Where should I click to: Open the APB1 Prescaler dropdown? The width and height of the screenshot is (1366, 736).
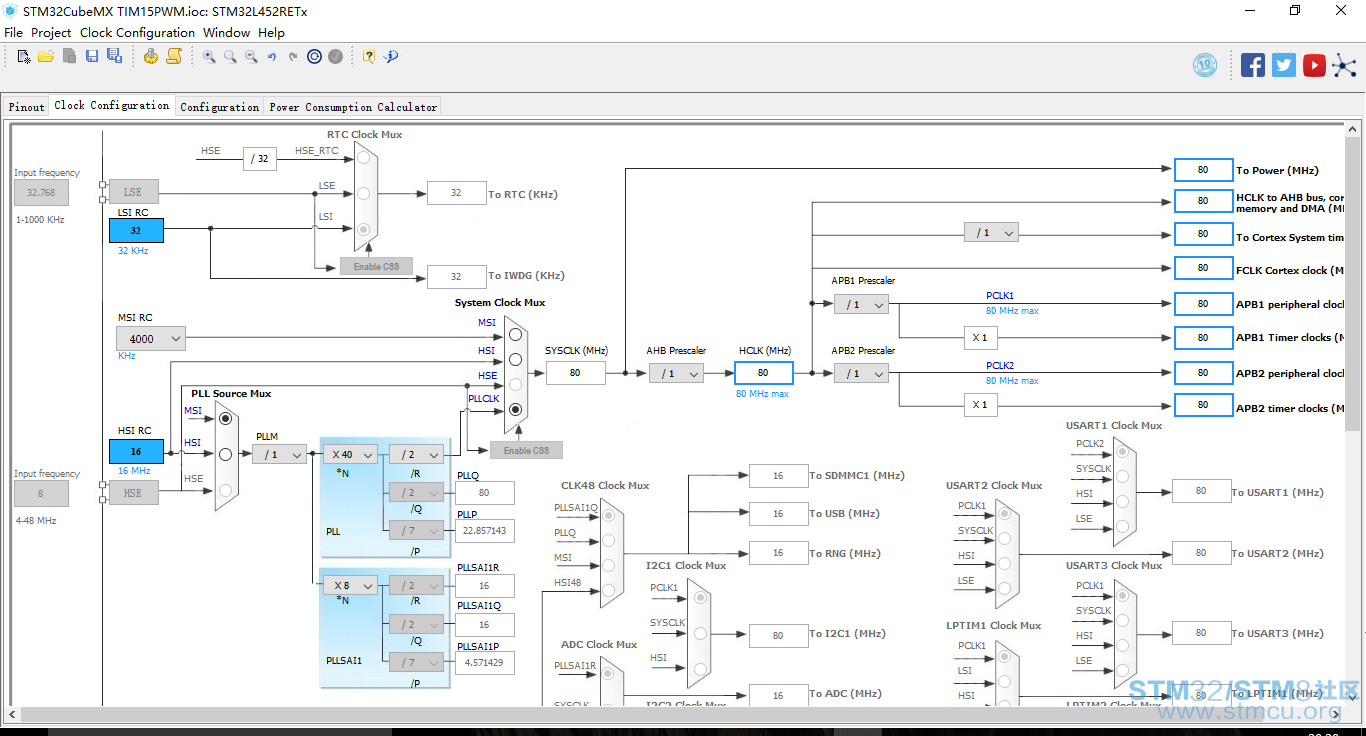click(x=861, y=304)
